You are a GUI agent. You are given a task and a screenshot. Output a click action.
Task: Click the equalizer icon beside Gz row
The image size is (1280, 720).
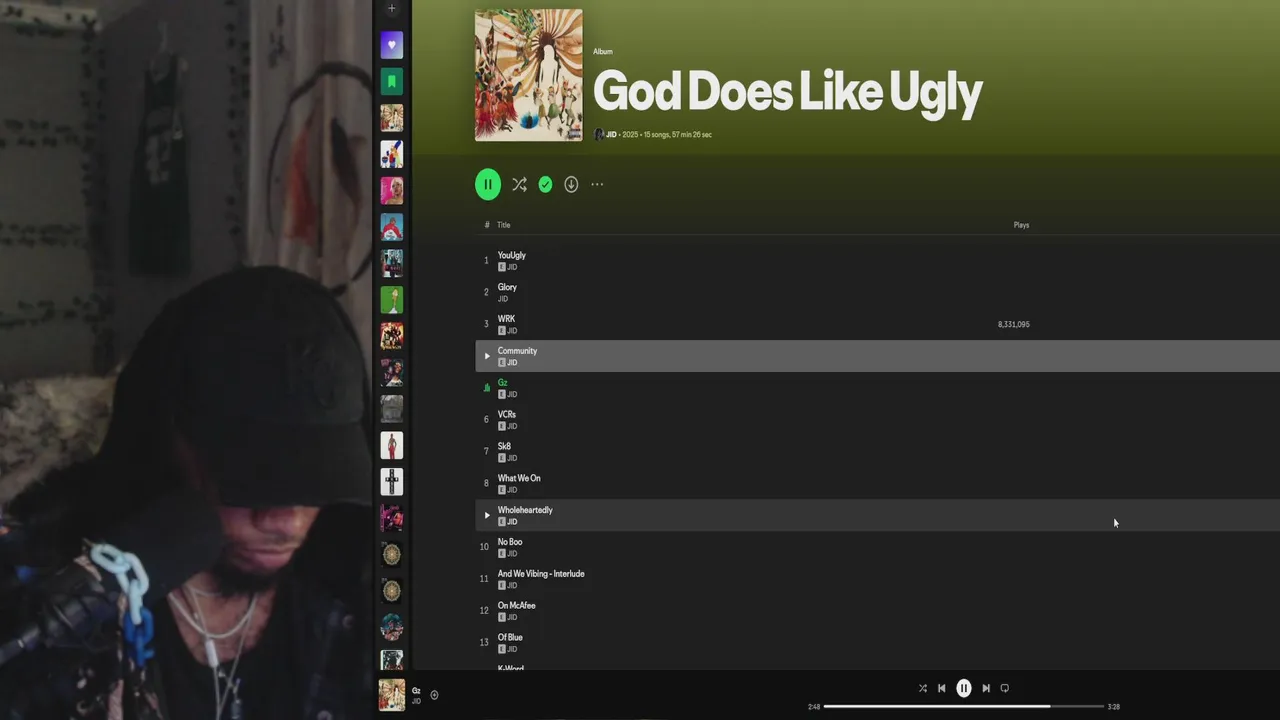pos(487,388)
